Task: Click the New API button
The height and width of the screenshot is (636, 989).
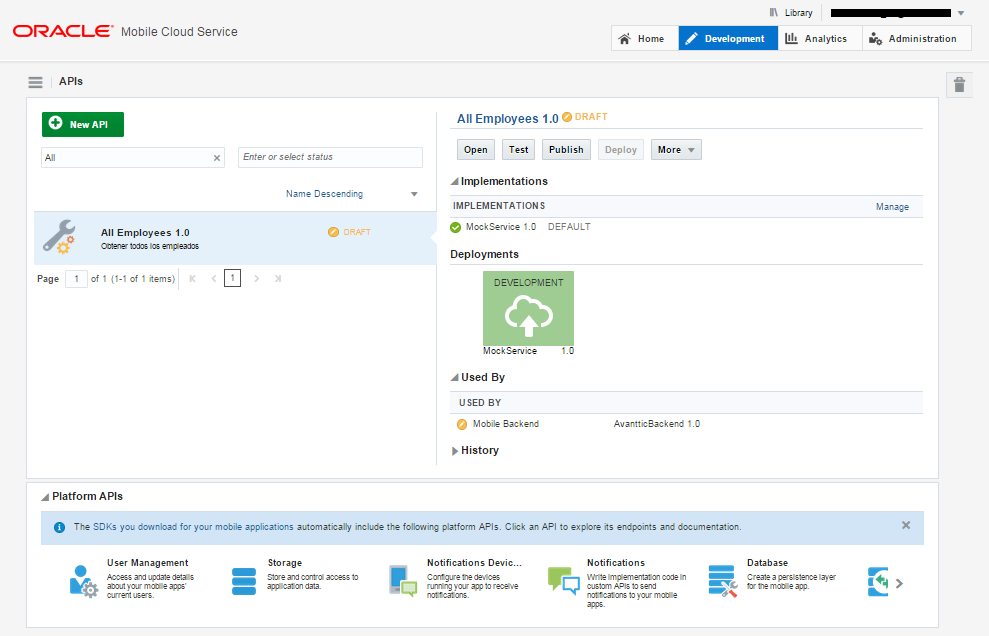Action: pos(83,124)
